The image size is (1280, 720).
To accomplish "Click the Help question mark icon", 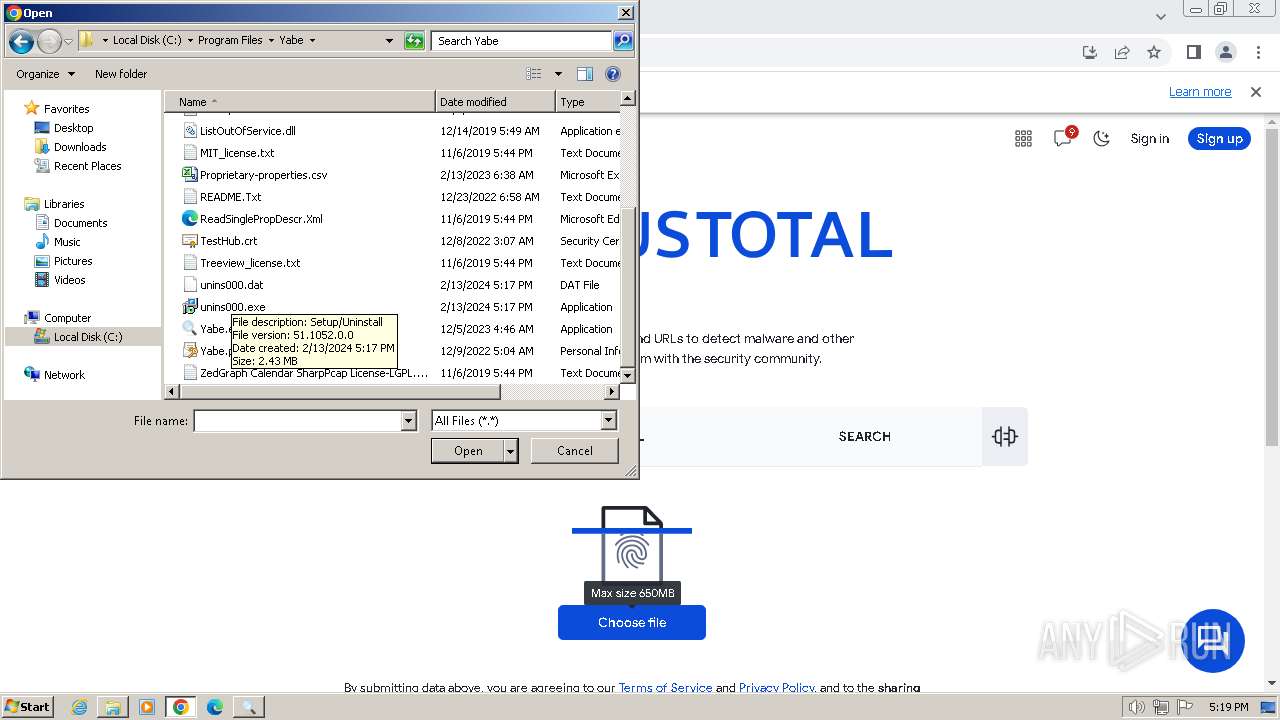I will pyautogui.click(x=613, y=74).
